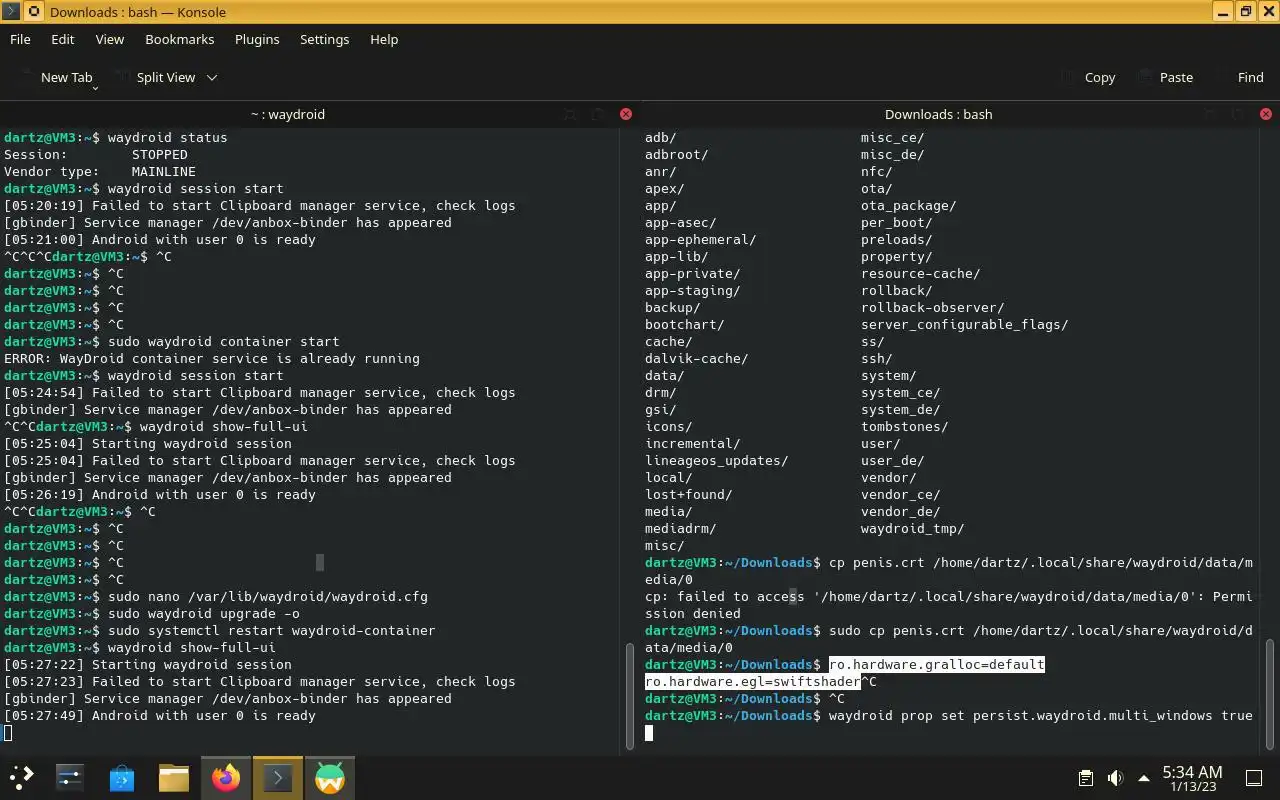Click 'mediadrm/' directory entry
1280x800 pixels.
pos(681,528)
